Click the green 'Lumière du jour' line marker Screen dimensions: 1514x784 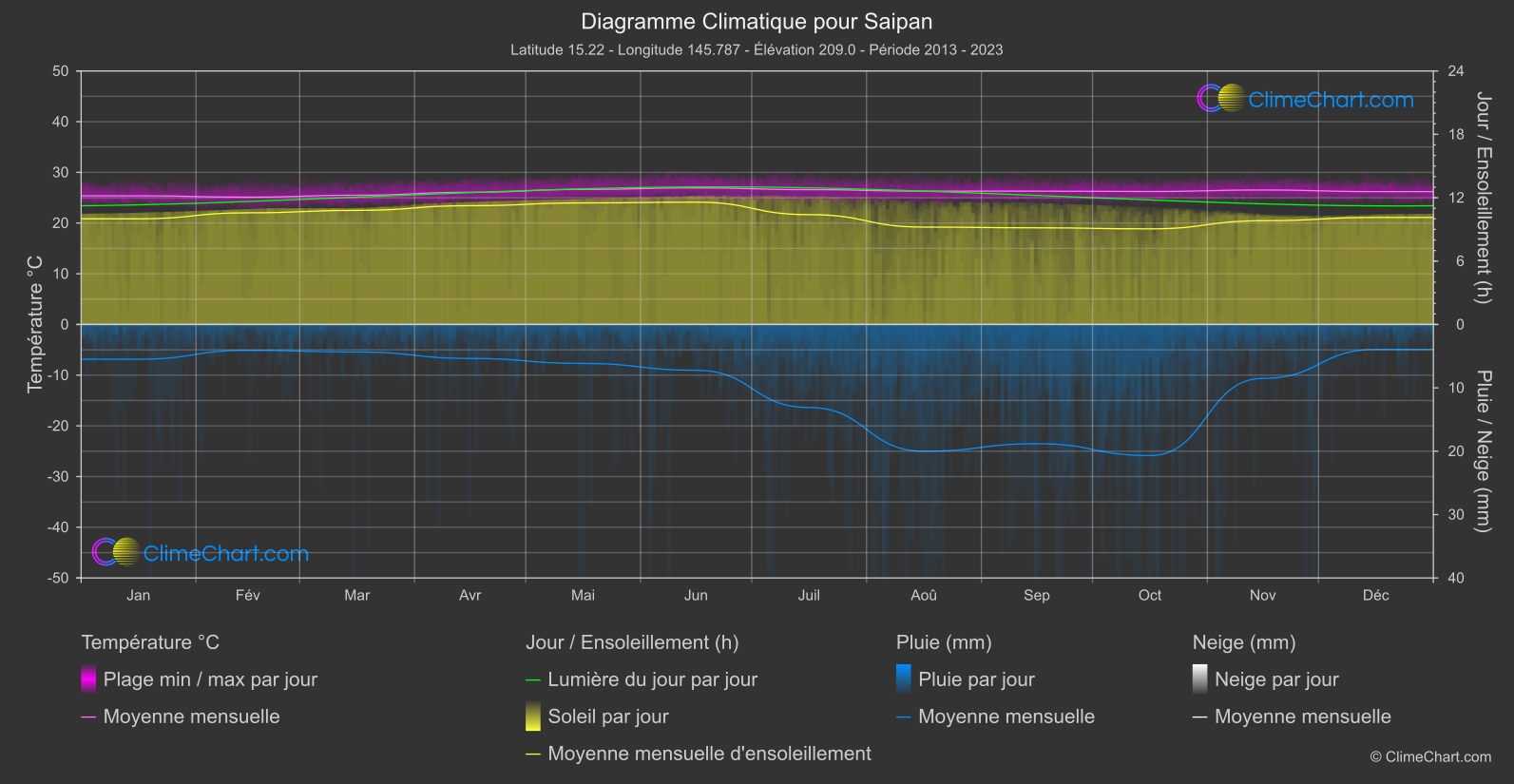click(x=533, y=680)
